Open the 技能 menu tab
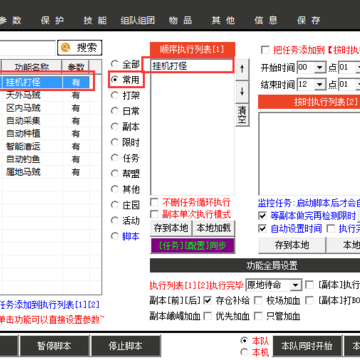360x360 pixels. (x=95, y=20)
